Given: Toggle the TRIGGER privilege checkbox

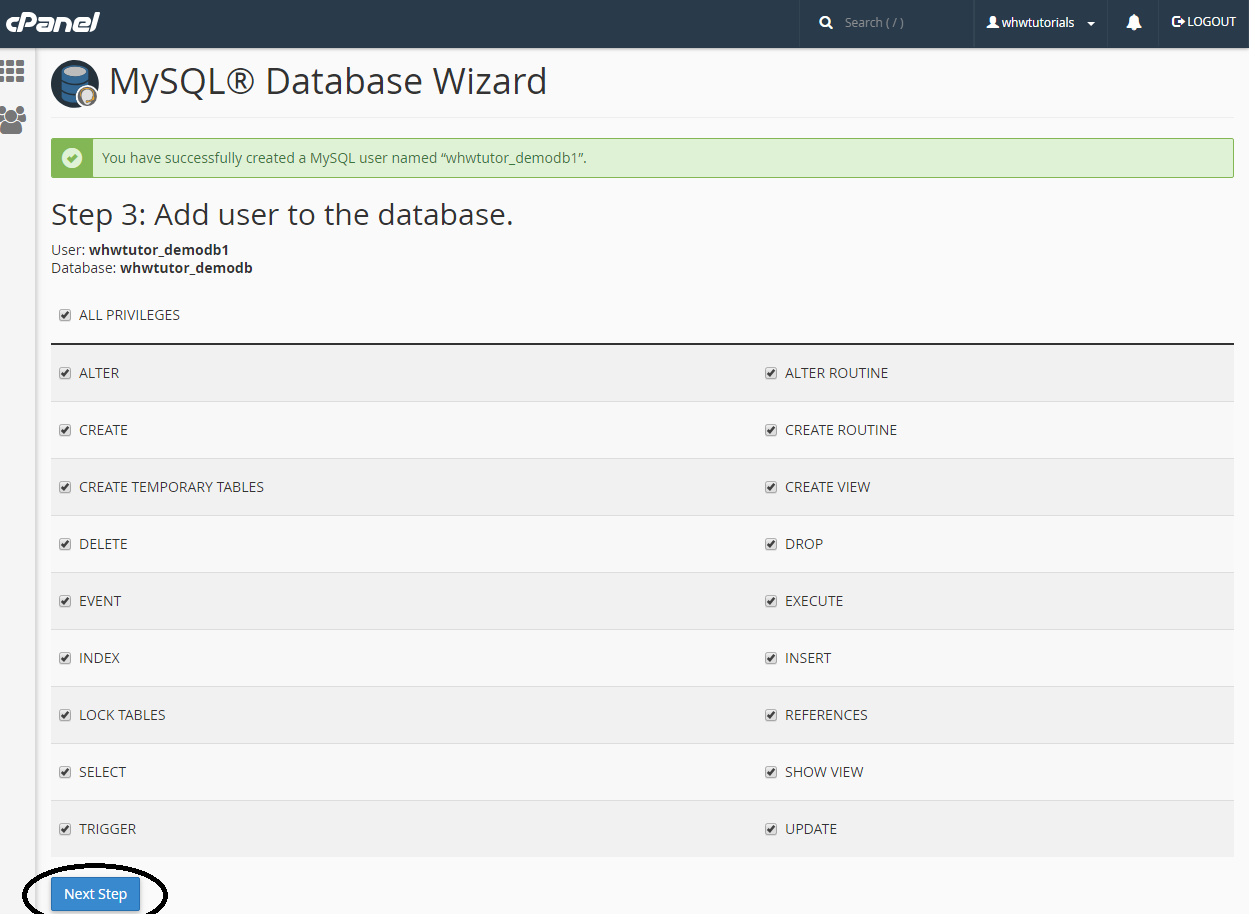Looking at the screenshot, I should pyautogui.click(x=65, y=829).
